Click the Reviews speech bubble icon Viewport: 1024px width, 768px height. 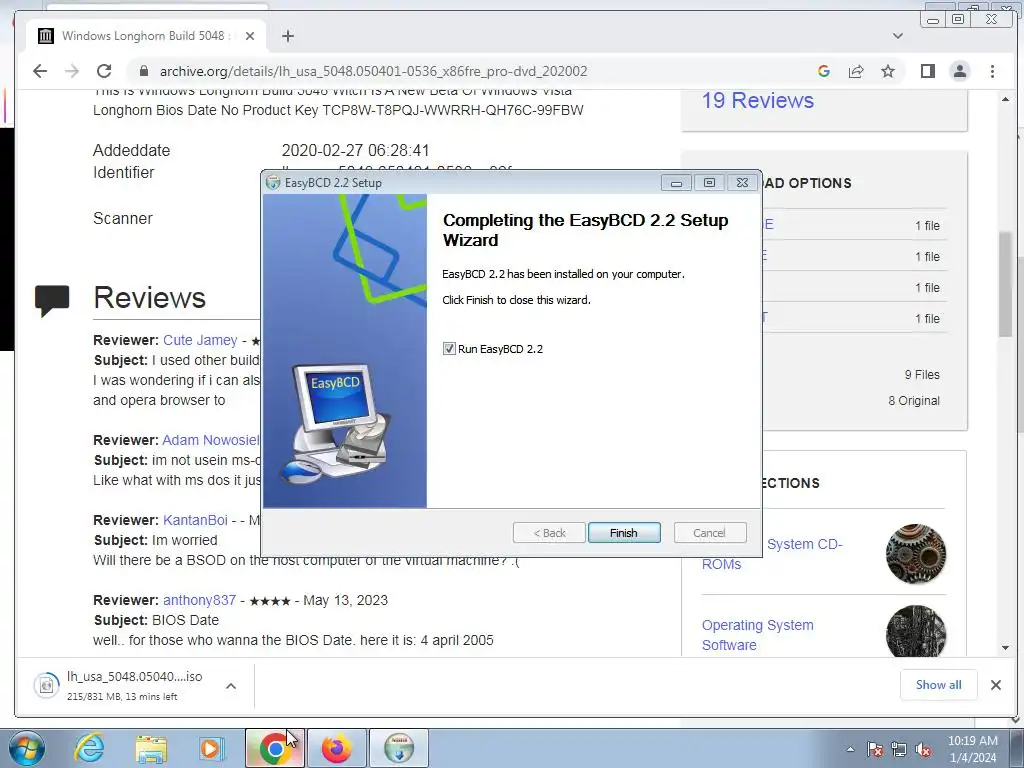click(x=52, y=300)
